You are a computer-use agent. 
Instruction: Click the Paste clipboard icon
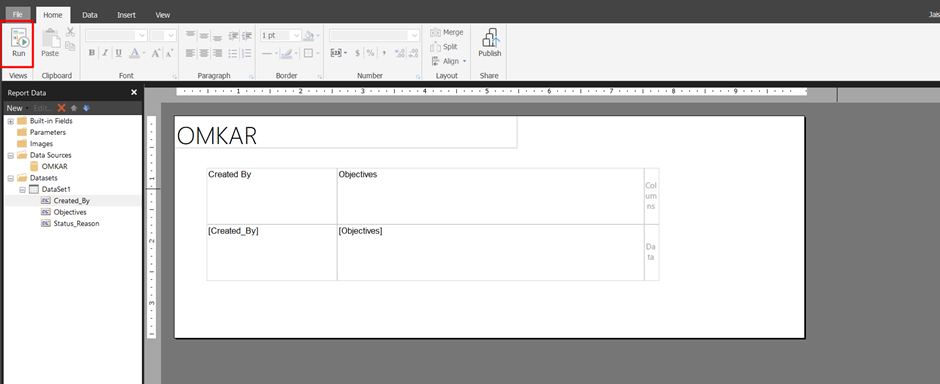tap(50, 43)
